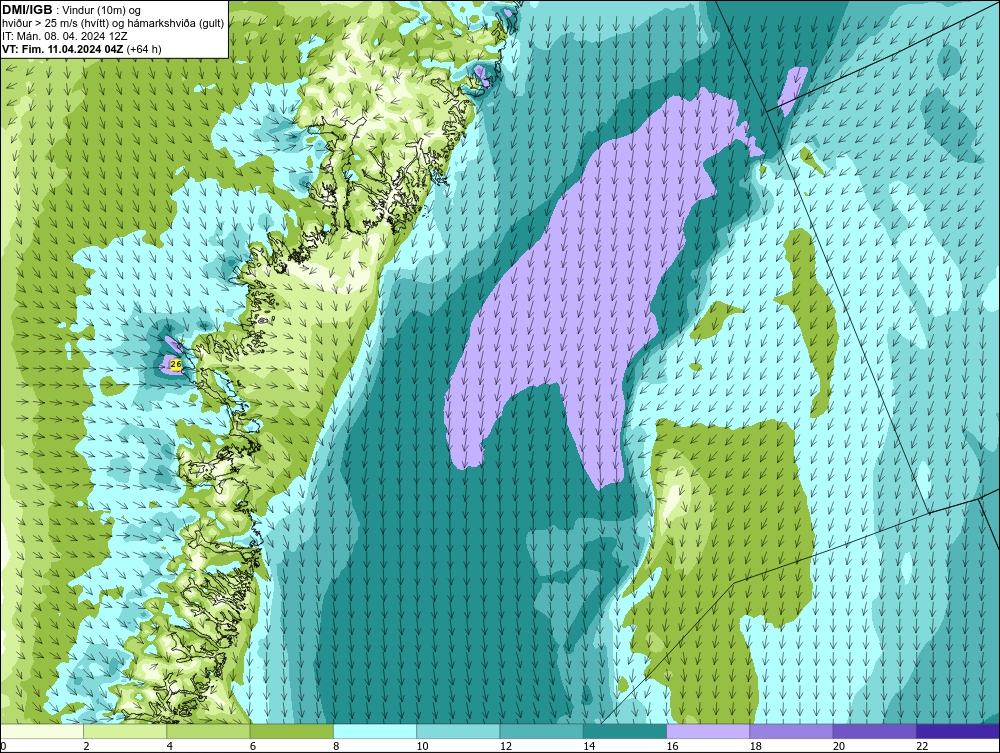Click the 8–10 m/s light cyan swatch

(375, 731)
